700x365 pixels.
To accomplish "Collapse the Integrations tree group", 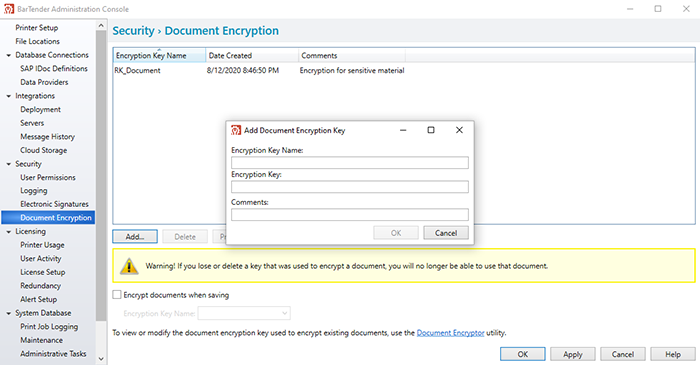I will pos(8,96).
